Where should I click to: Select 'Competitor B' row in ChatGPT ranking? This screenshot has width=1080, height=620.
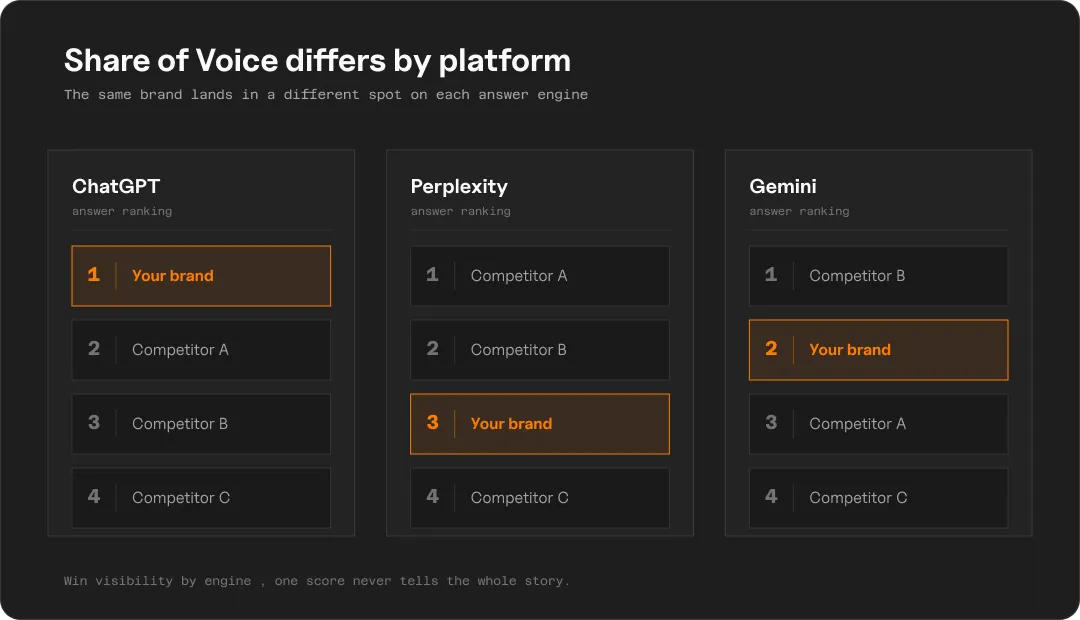(x=201, y=424)
